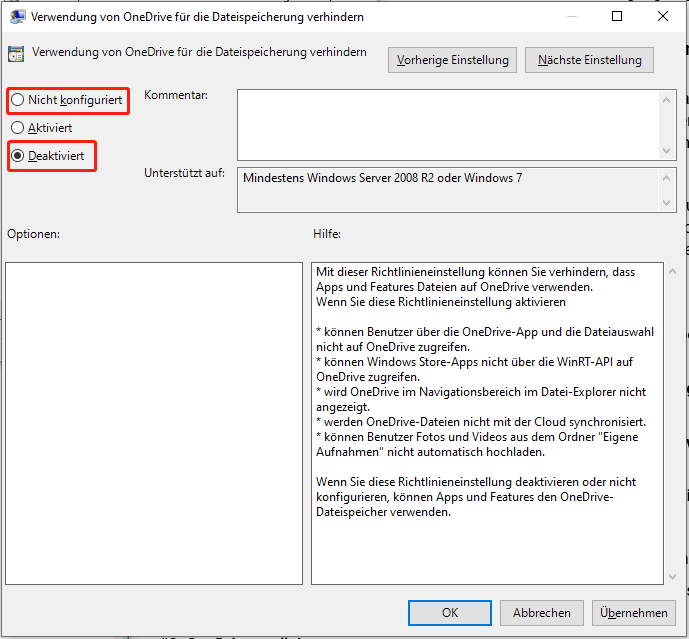This screenshot has height=639, width=689.
Task: Apply changes with Übernehmen
Action: (633, 613)
